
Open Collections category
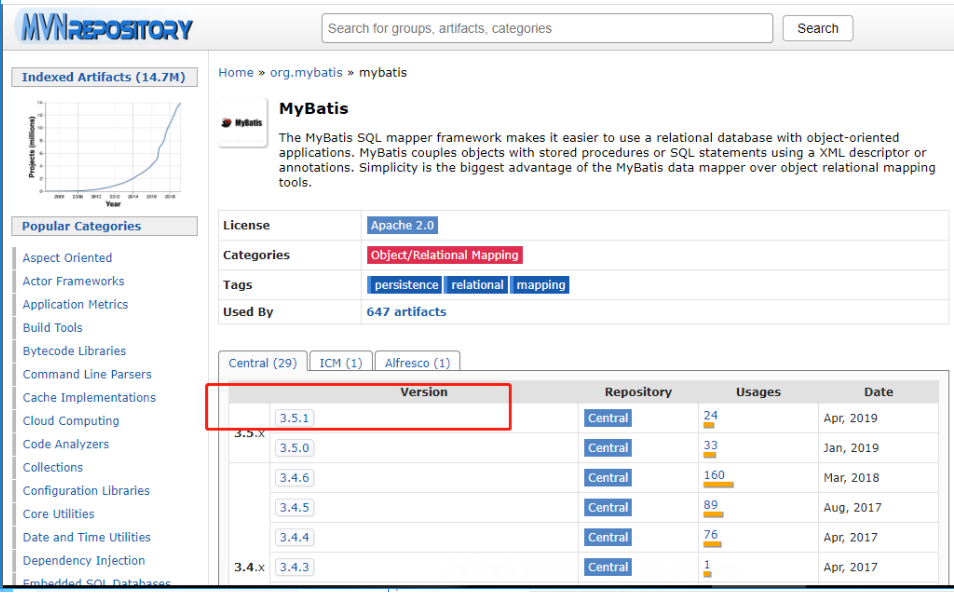coord(52,467)
